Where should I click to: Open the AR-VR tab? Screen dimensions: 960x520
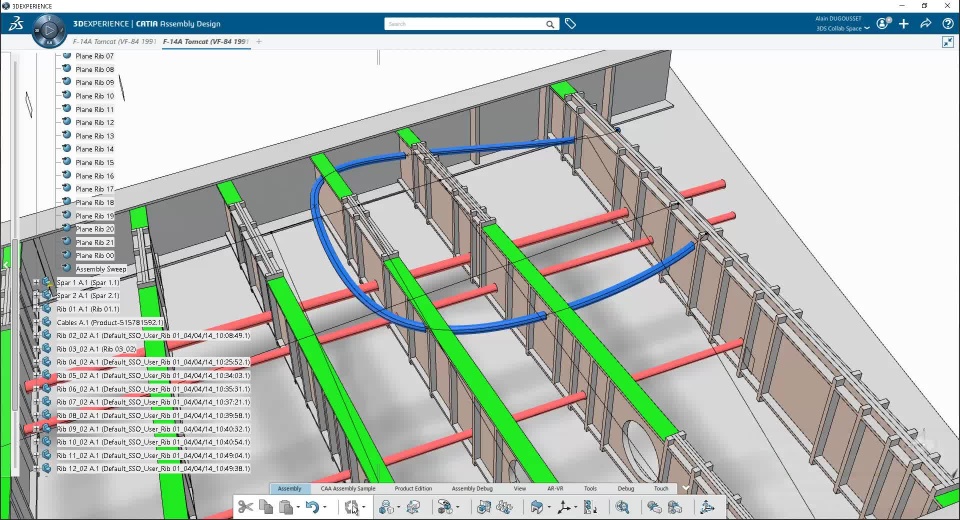click(555, 488)
